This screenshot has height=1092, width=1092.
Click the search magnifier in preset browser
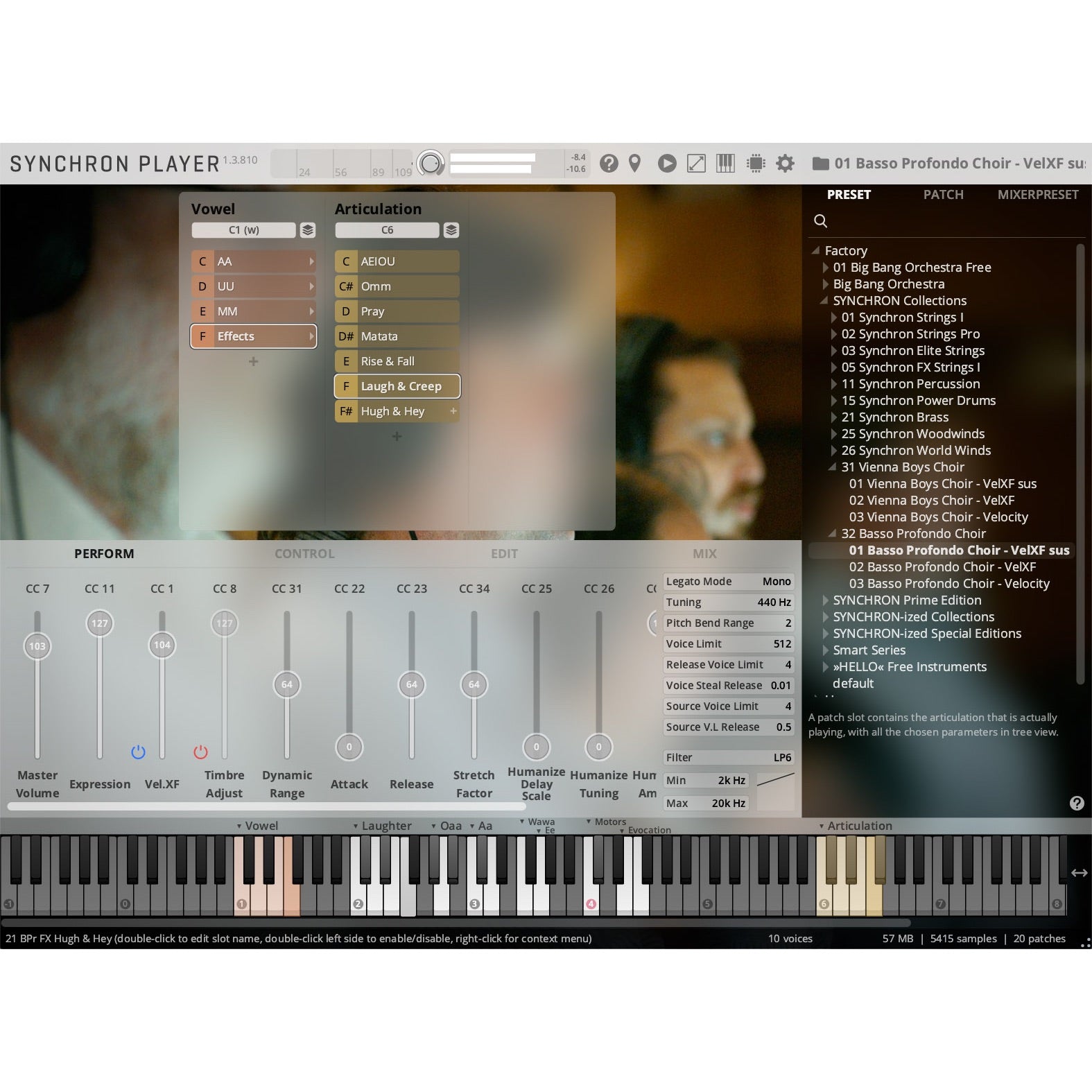click(820, 220)
